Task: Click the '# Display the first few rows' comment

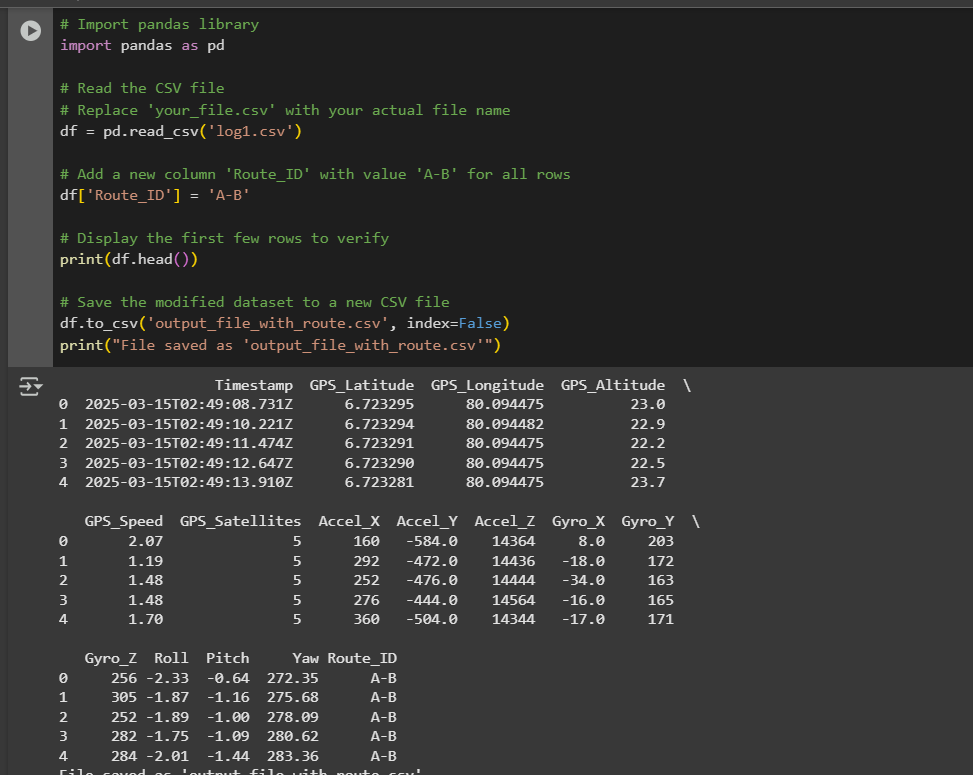Action: (225, 238)
